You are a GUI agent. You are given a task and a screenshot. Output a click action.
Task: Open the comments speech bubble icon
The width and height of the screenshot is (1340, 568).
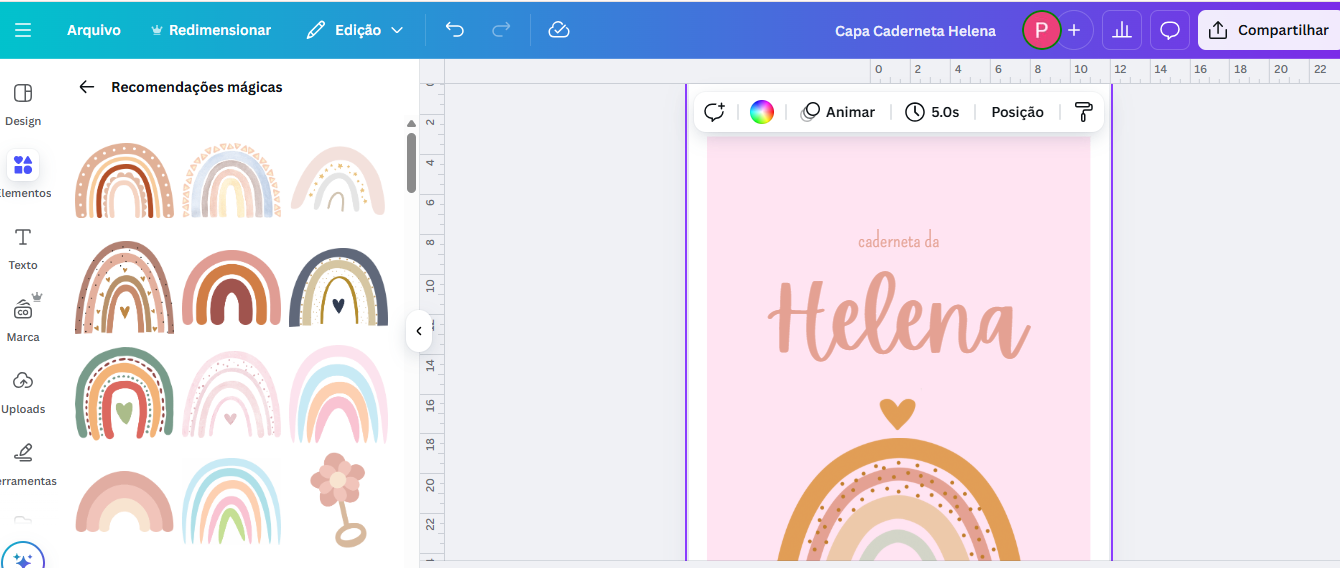[1170, 30]
